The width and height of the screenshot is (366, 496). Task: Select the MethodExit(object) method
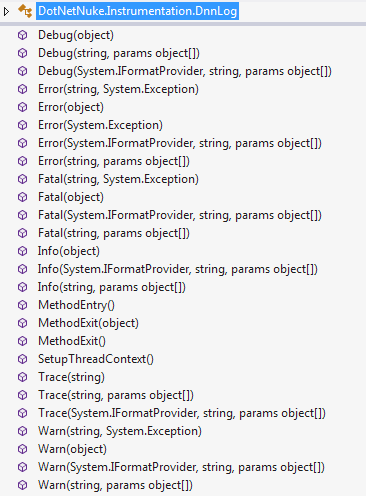coord(88,323)
